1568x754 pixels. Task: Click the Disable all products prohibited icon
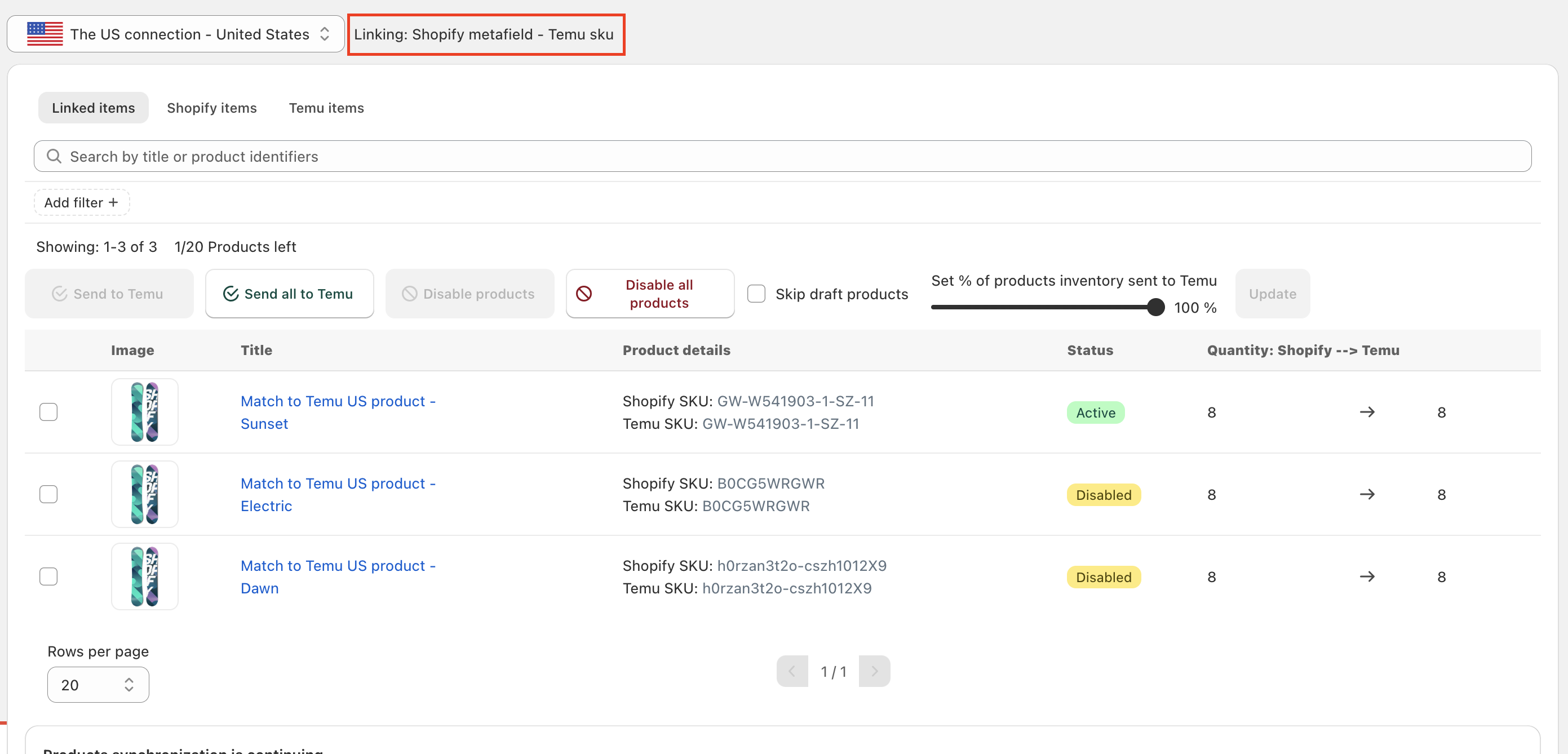point(584,294)
